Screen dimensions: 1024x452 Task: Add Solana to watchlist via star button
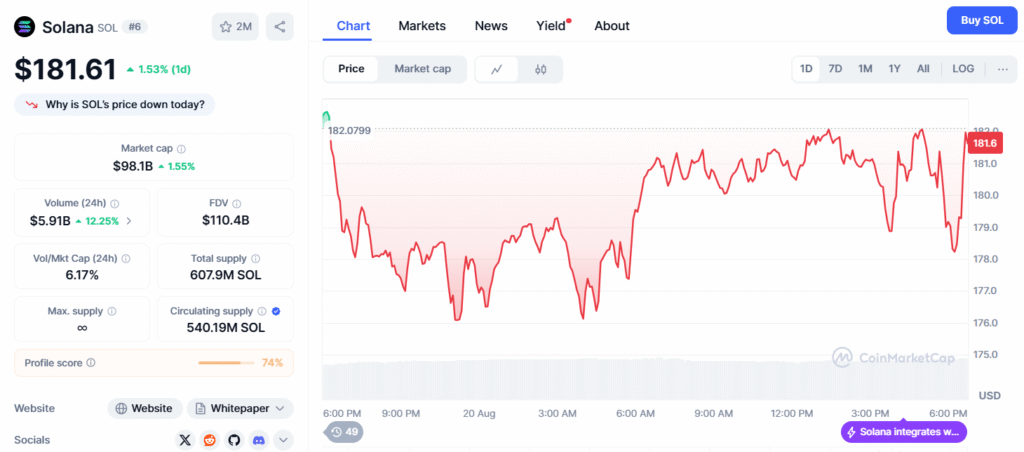[235, 27]
